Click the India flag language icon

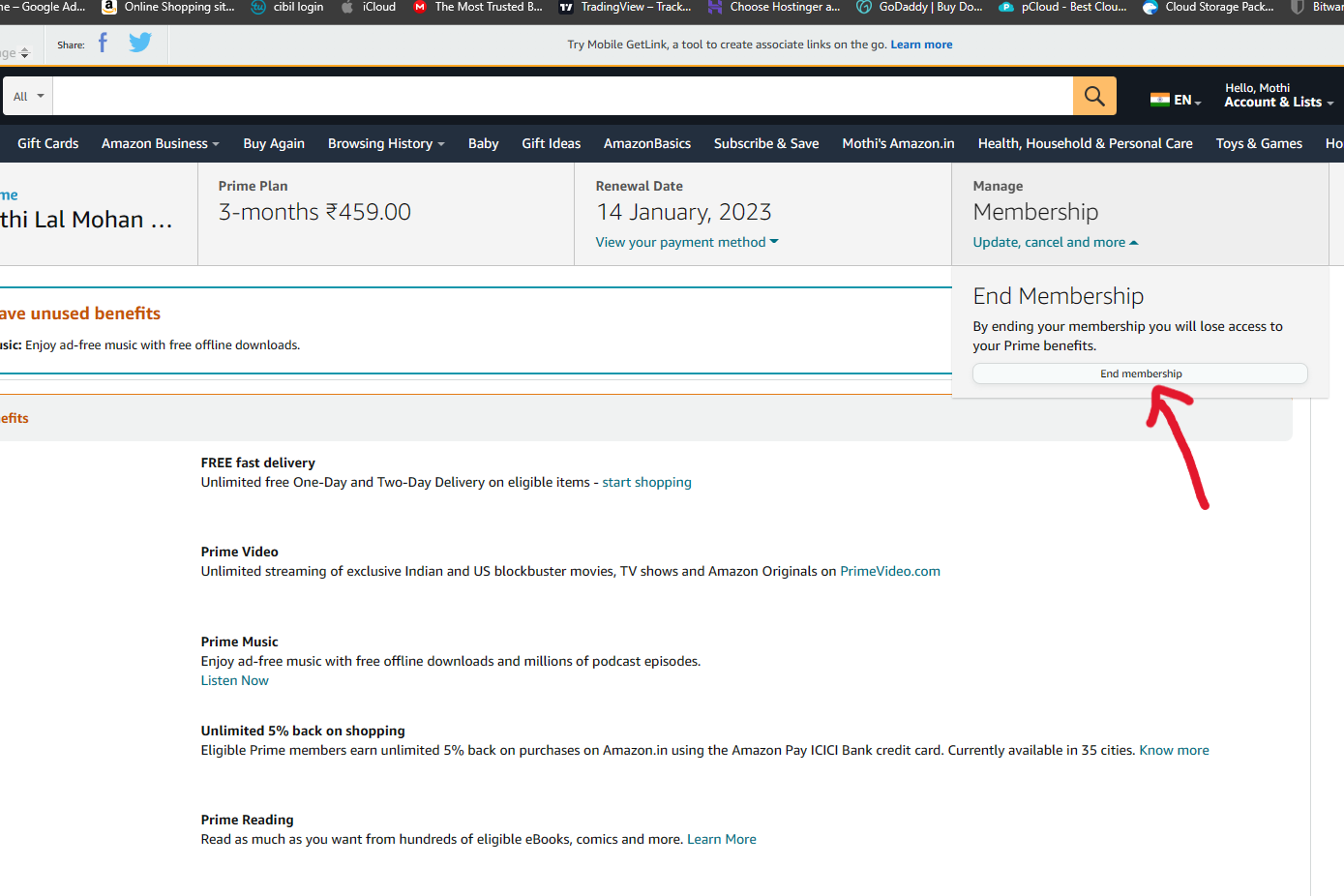[1159, 99]
